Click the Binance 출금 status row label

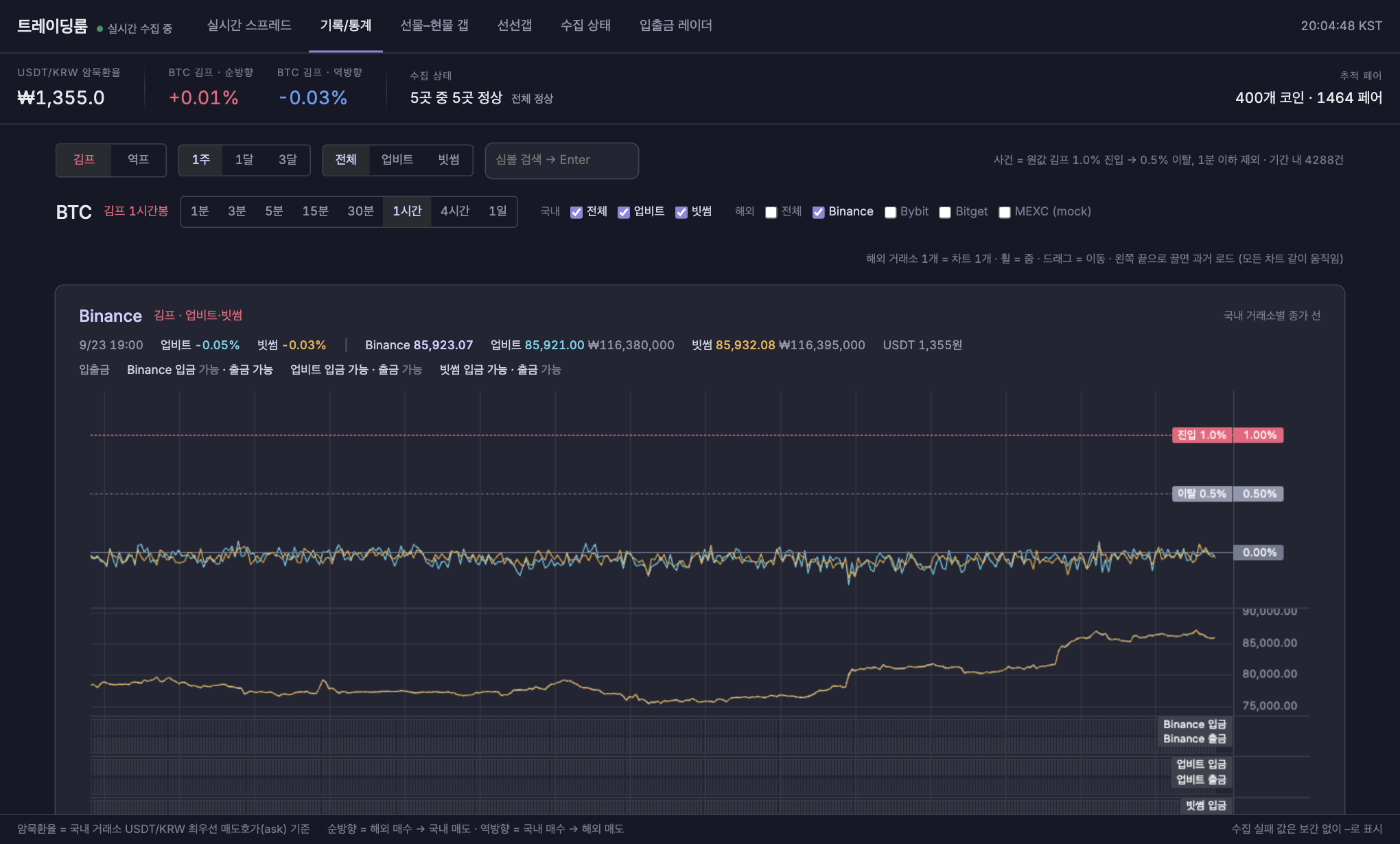pos(1194,739)
